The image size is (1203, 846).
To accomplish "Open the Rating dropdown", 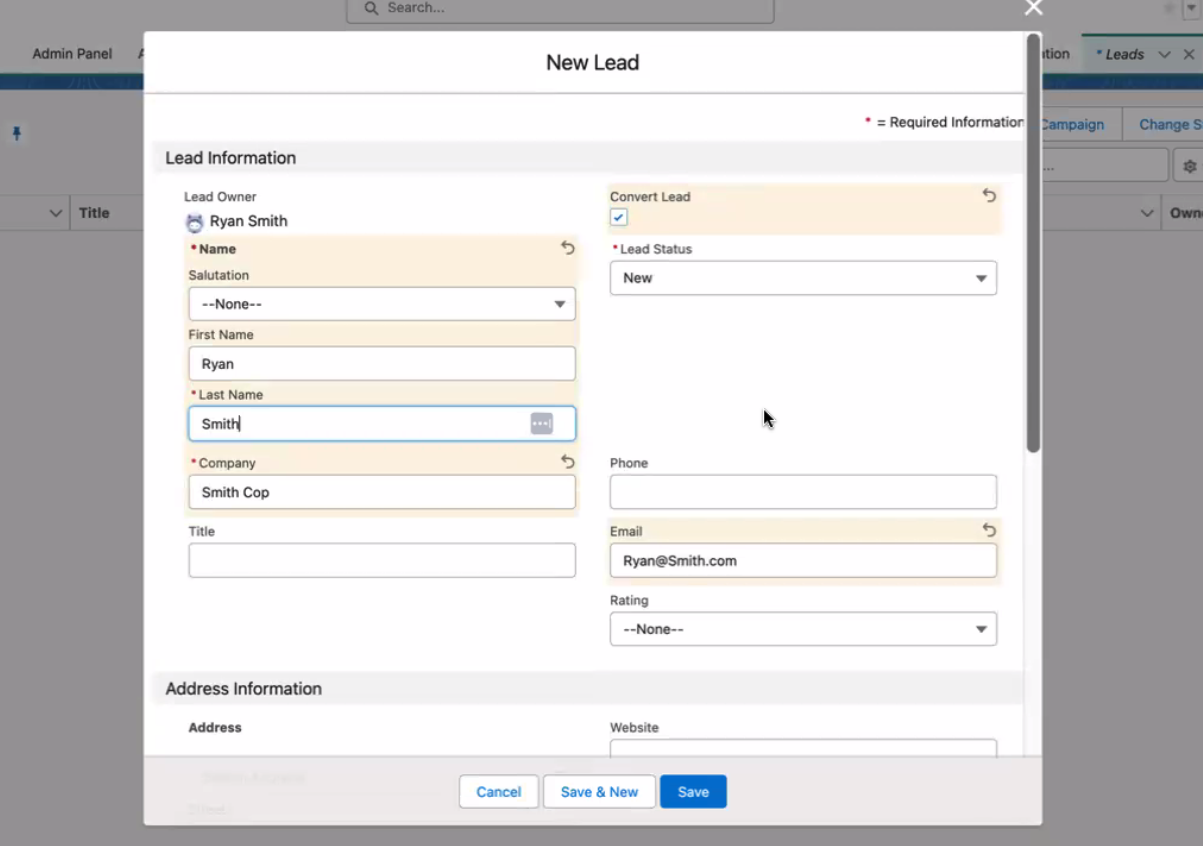I will click(802, 629).
